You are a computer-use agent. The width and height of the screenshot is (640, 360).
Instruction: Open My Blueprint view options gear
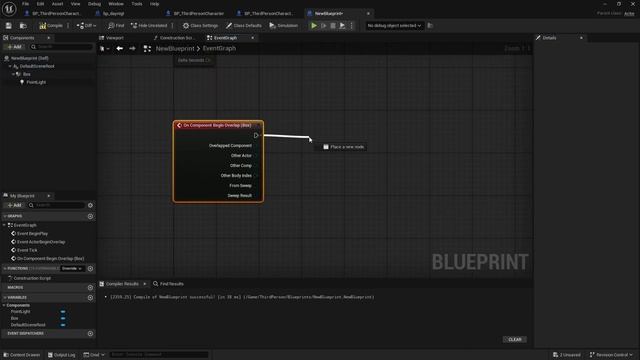click(91, 205)
